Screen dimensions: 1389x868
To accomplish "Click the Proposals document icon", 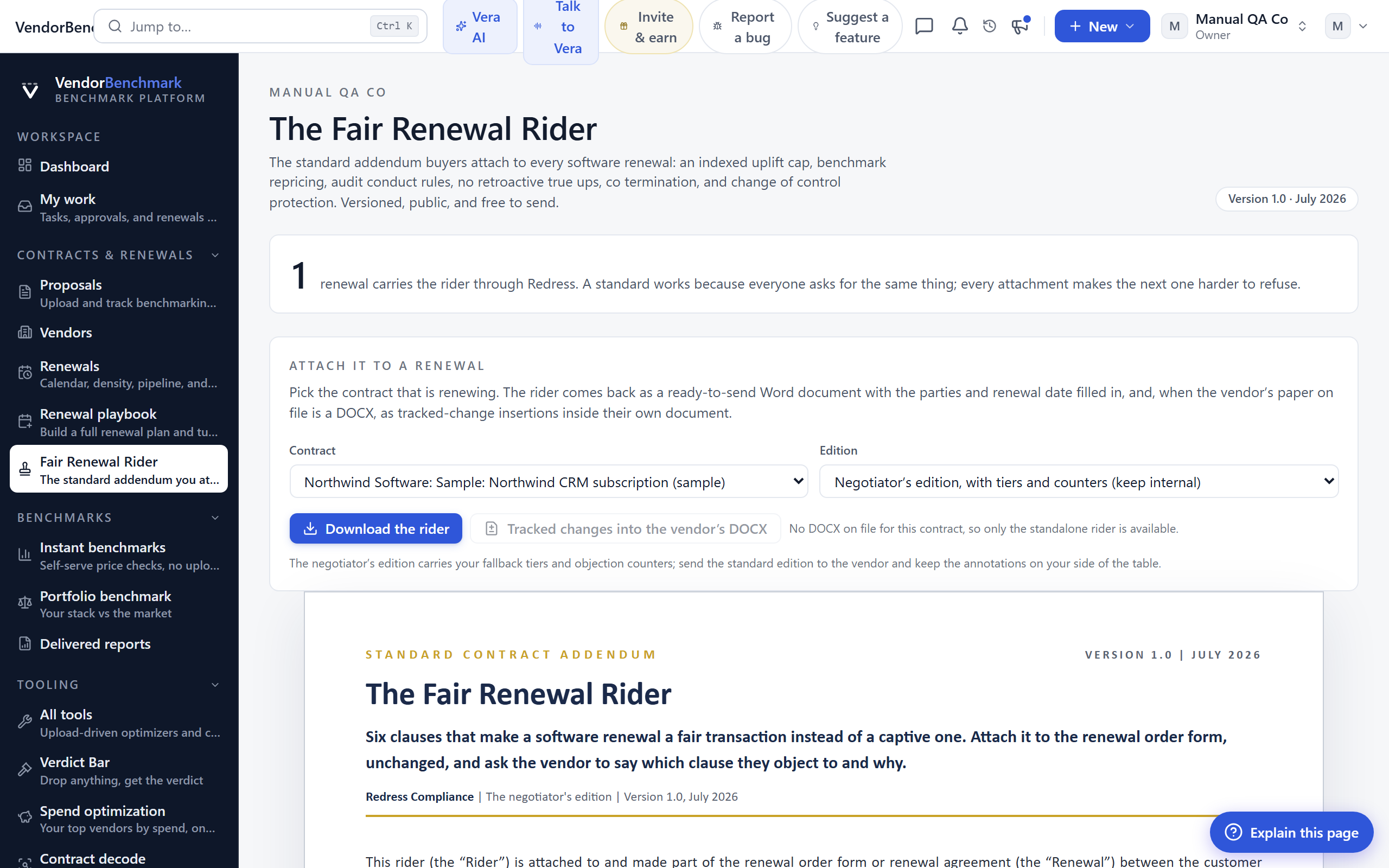I will pyautogui.click(x=24, y=292).
